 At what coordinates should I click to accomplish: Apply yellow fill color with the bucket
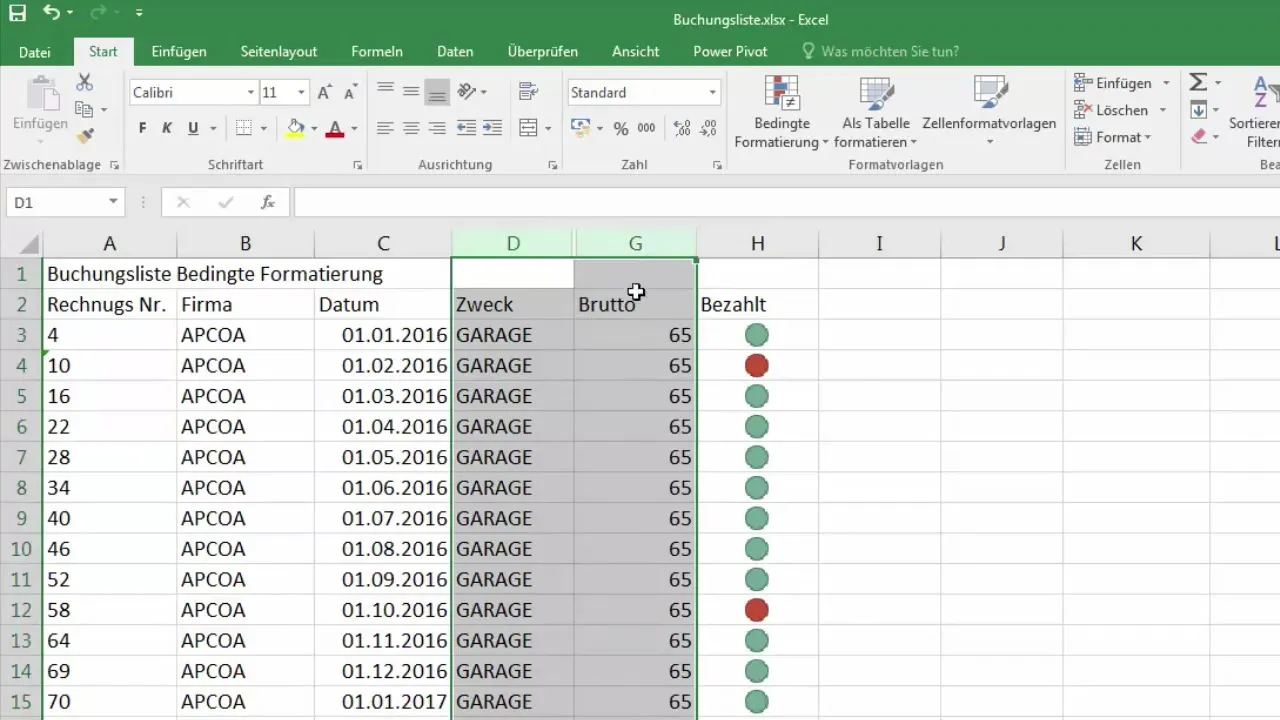[x=295, y=128]
